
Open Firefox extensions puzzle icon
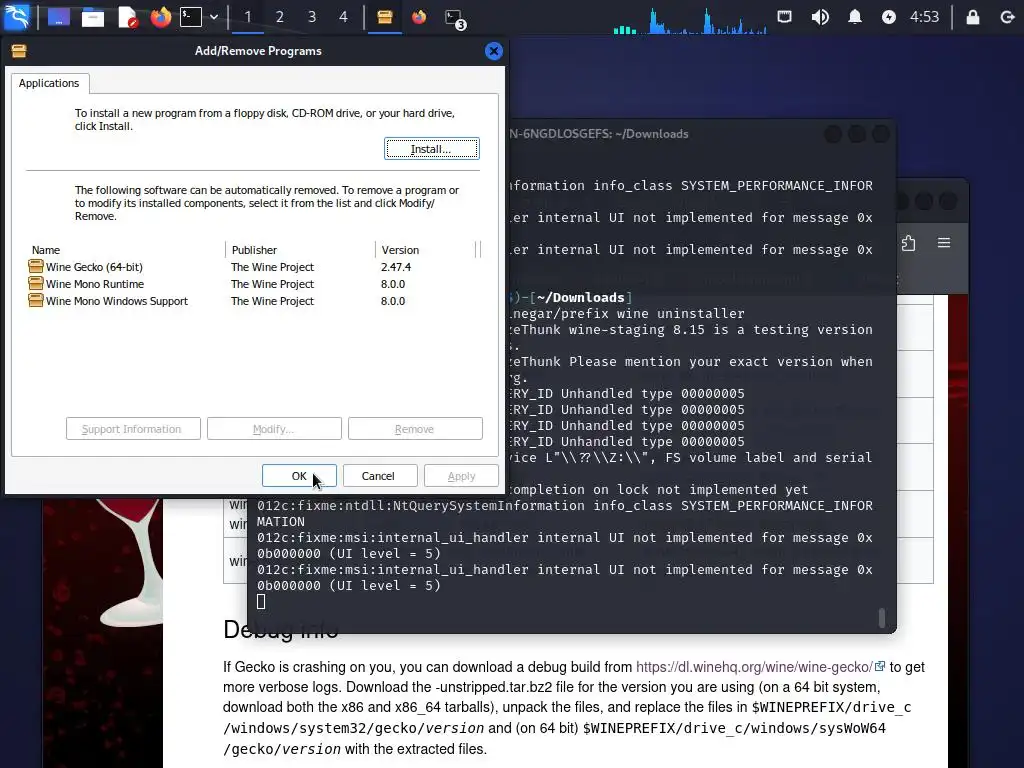tap(908, 244)
